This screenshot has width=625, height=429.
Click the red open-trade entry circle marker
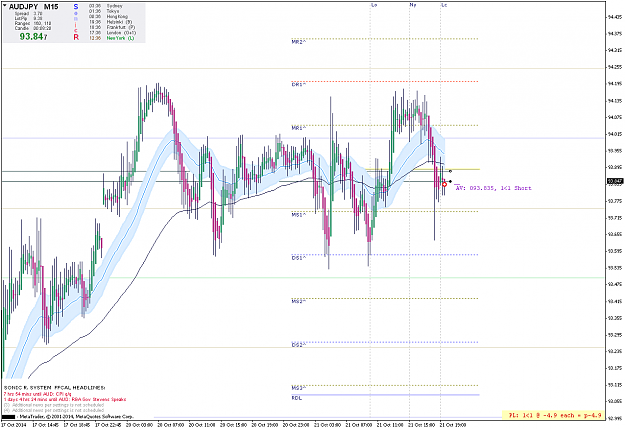coord(444,184)
